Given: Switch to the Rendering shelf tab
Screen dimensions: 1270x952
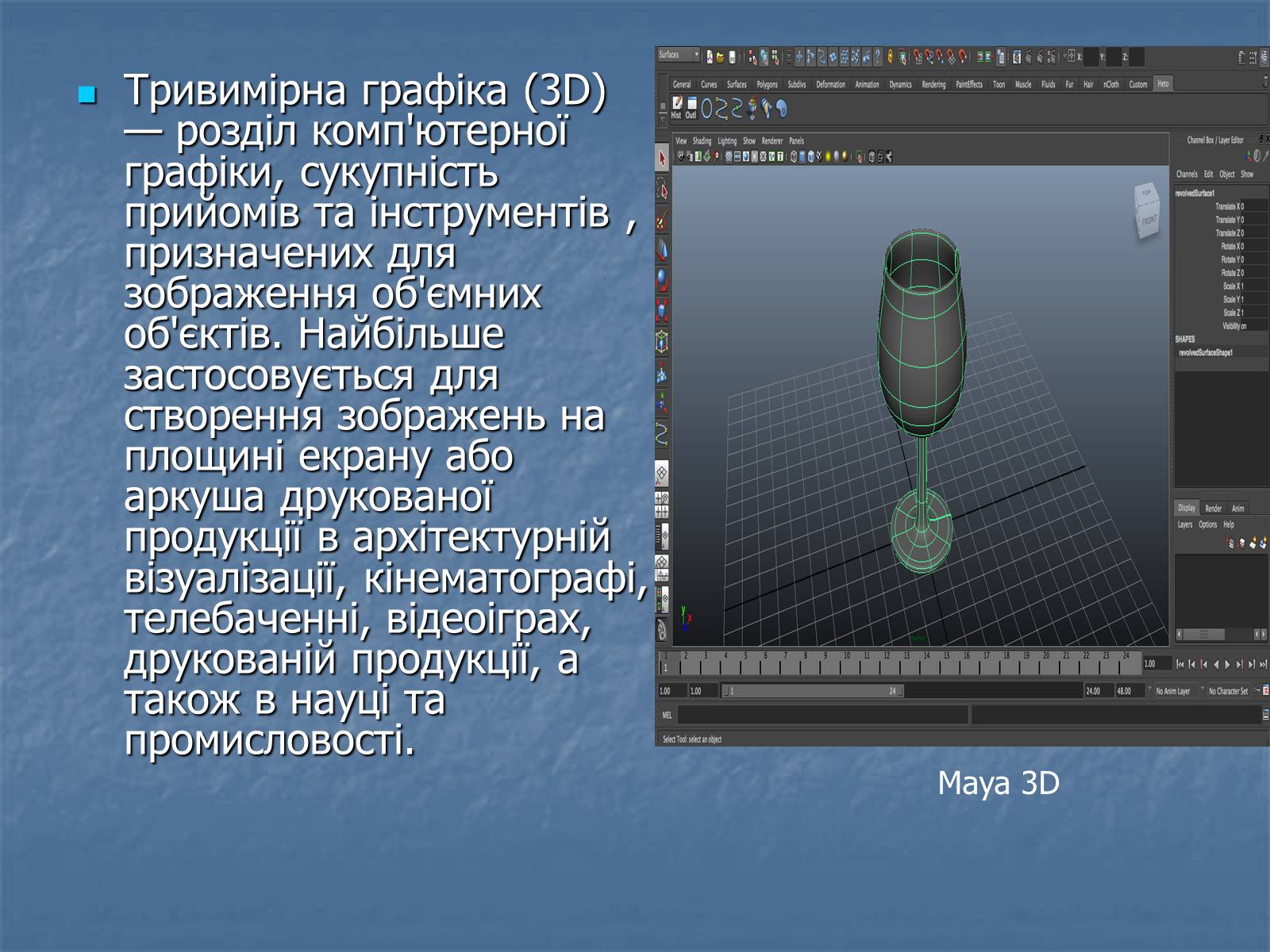Looking at the screenshot, I should point(933,84).
